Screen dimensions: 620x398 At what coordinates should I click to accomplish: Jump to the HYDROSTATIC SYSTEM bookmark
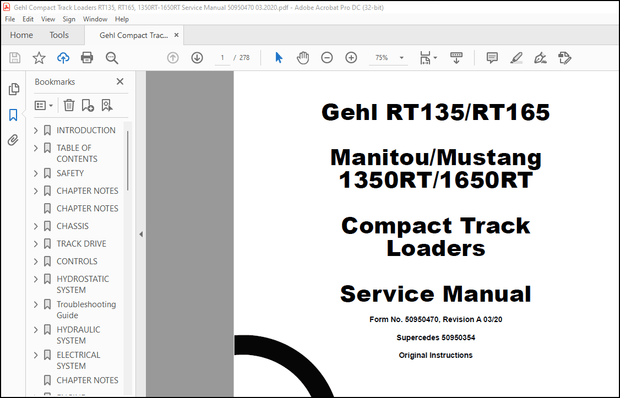pos(83,284)
